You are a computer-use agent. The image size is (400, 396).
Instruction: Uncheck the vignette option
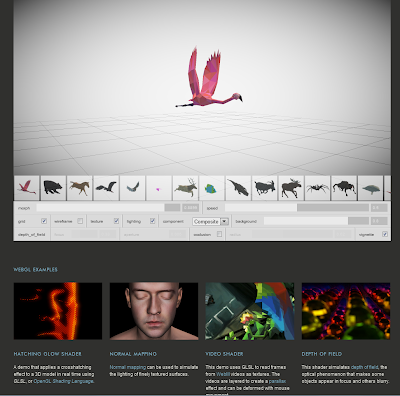pyautogui.click(x=385, y=234)
